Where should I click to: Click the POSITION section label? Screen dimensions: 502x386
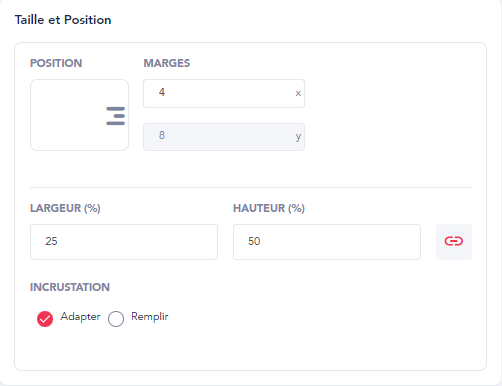coord(56,63)
